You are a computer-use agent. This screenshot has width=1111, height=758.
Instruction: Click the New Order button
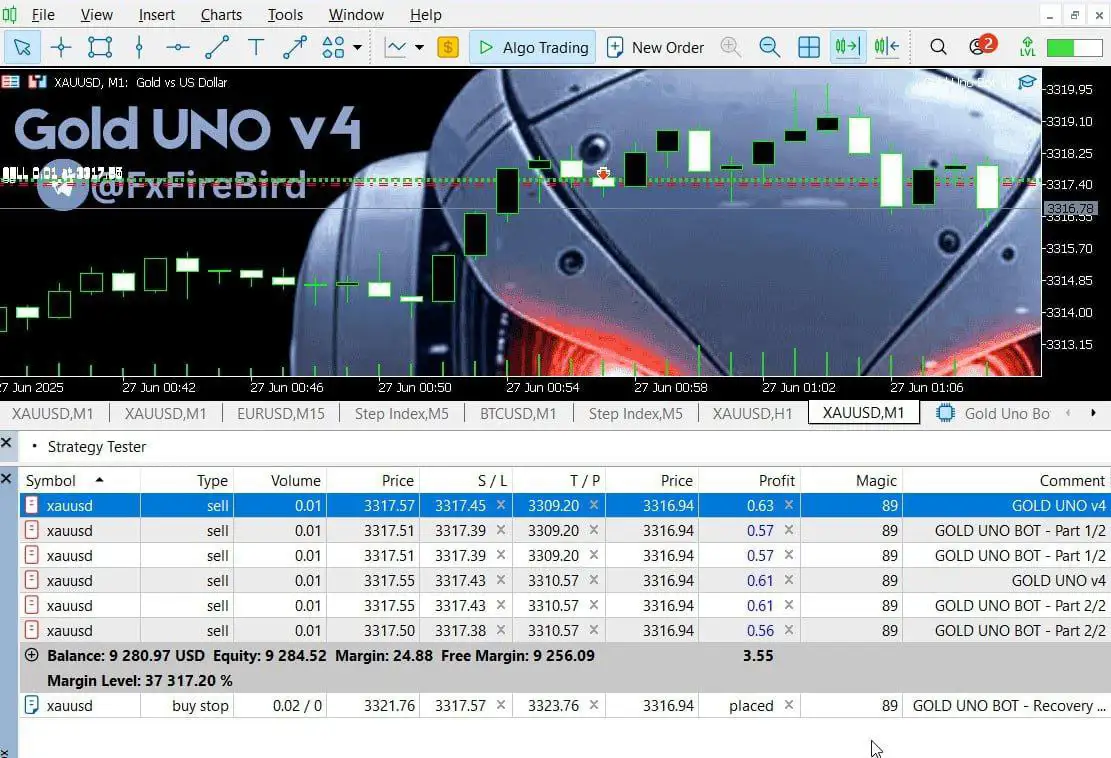(655, 47)
